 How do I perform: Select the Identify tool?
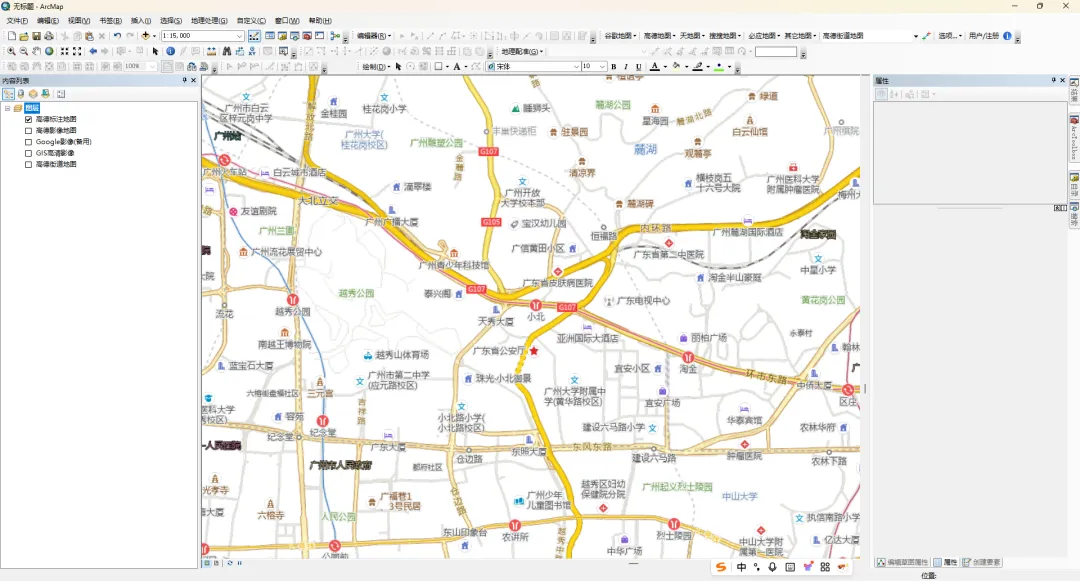[170, 51]
